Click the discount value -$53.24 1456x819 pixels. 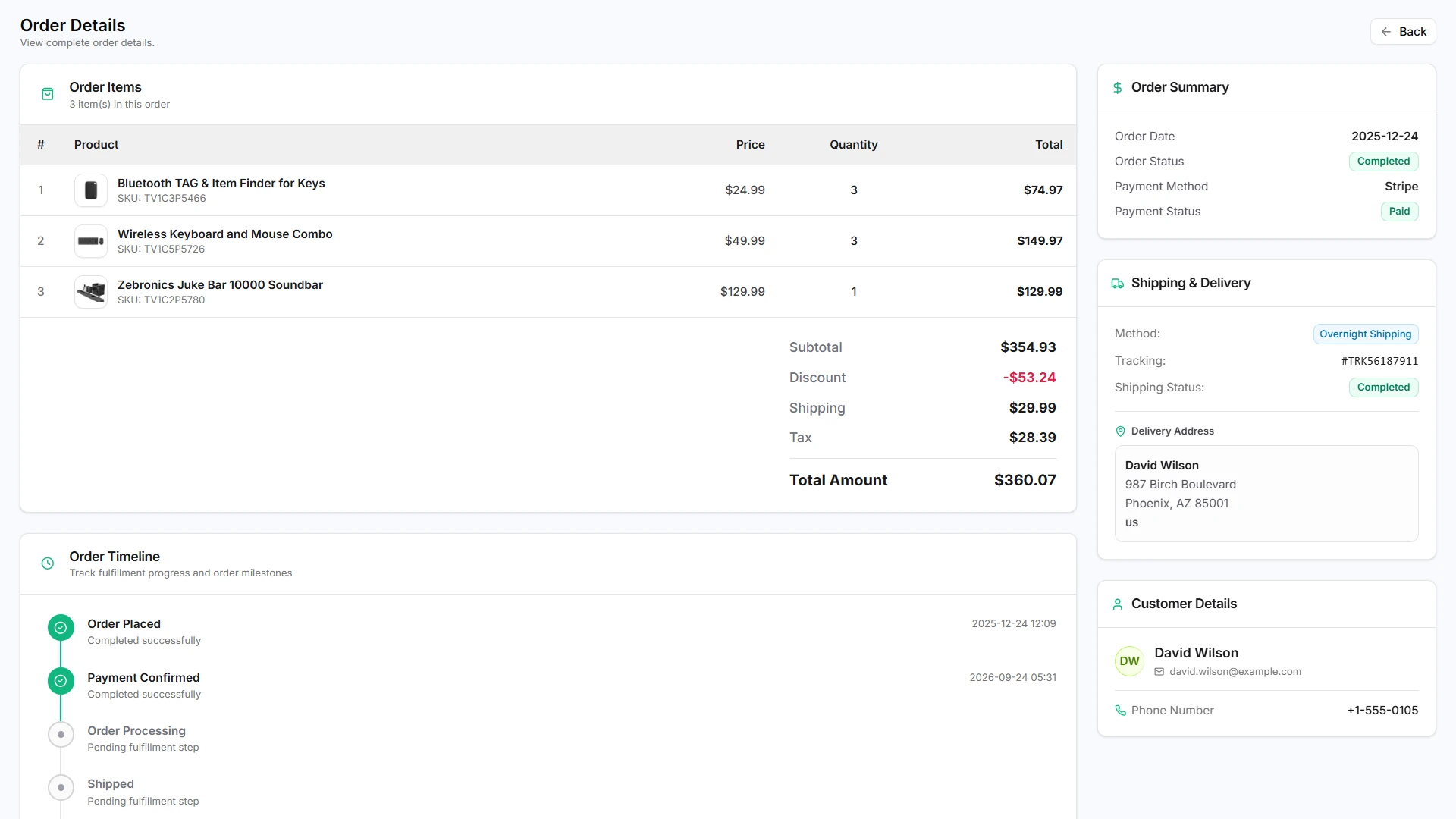pos(1029,378)
